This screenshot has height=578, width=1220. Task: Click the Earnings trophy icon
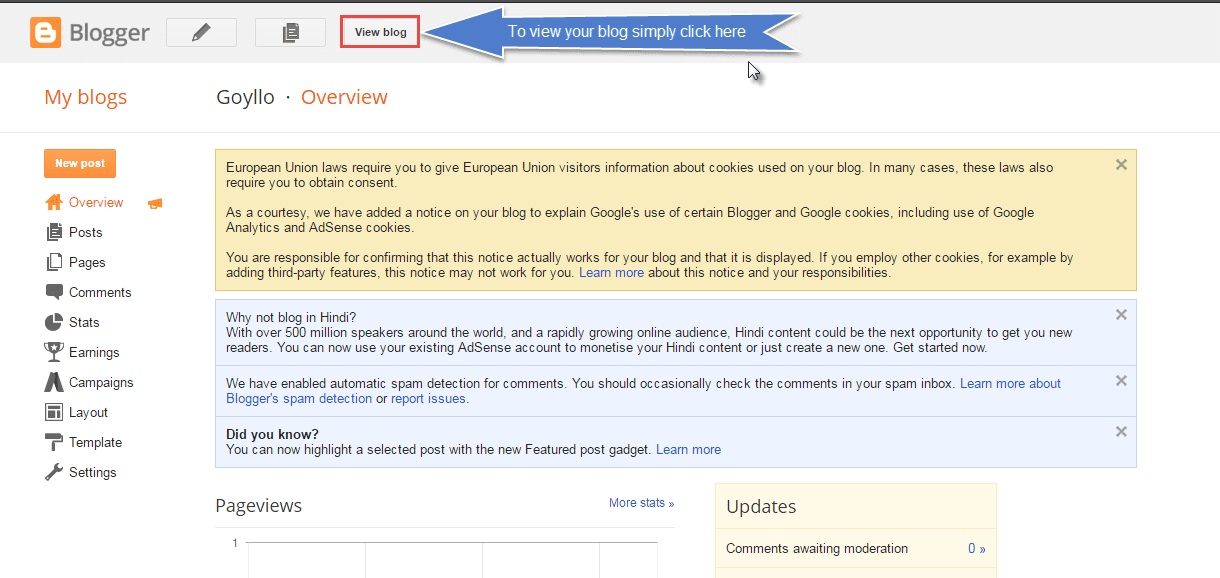pos(54,352)
